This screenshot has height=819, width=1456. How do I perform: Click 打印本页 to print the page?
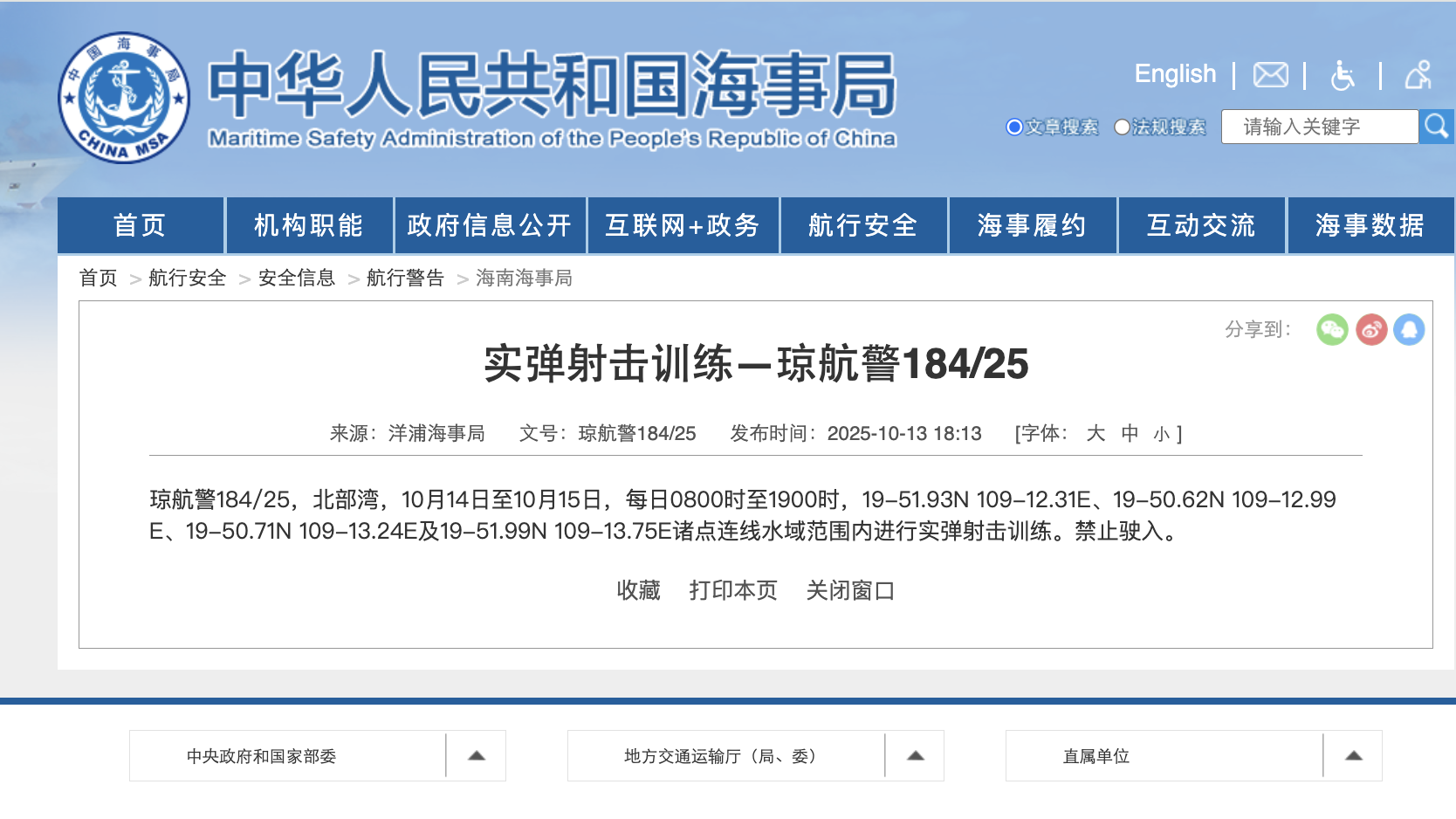pos(733,590)
